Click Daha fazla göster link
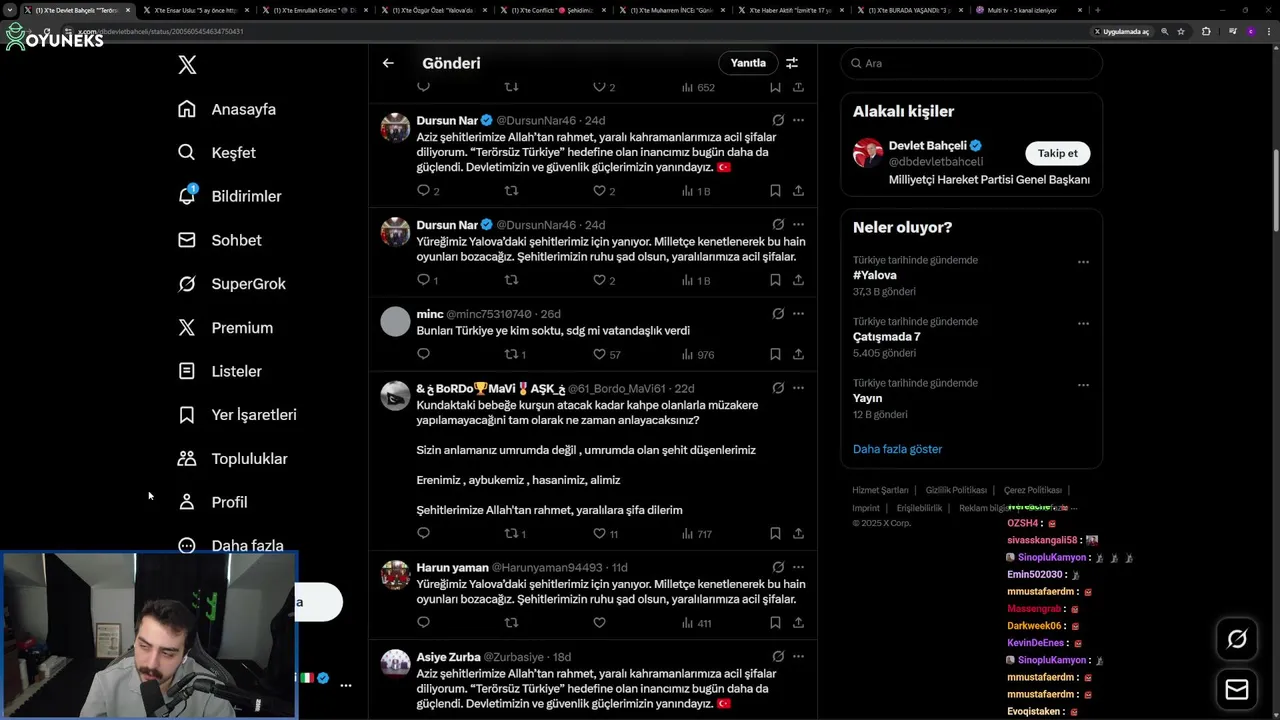The width and height of the screenshot is (1280, 720). tap(897, 449)
